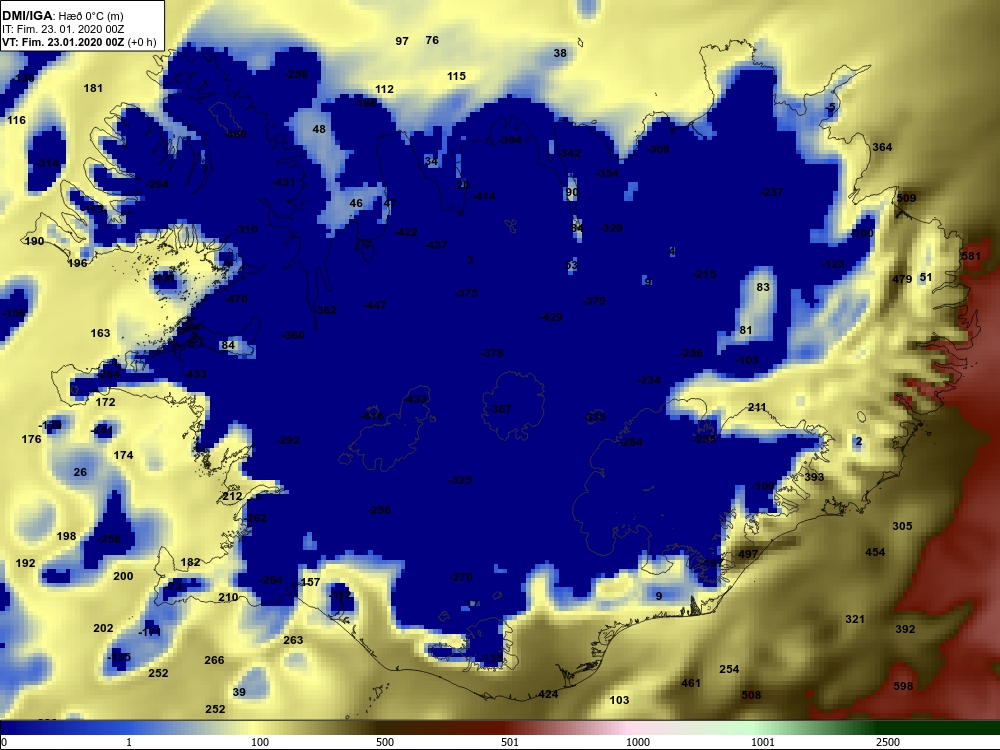The height and width of the screenshot is (750, 1000).
Task: Click the map value 211
Action: click(x=757, y=407)
